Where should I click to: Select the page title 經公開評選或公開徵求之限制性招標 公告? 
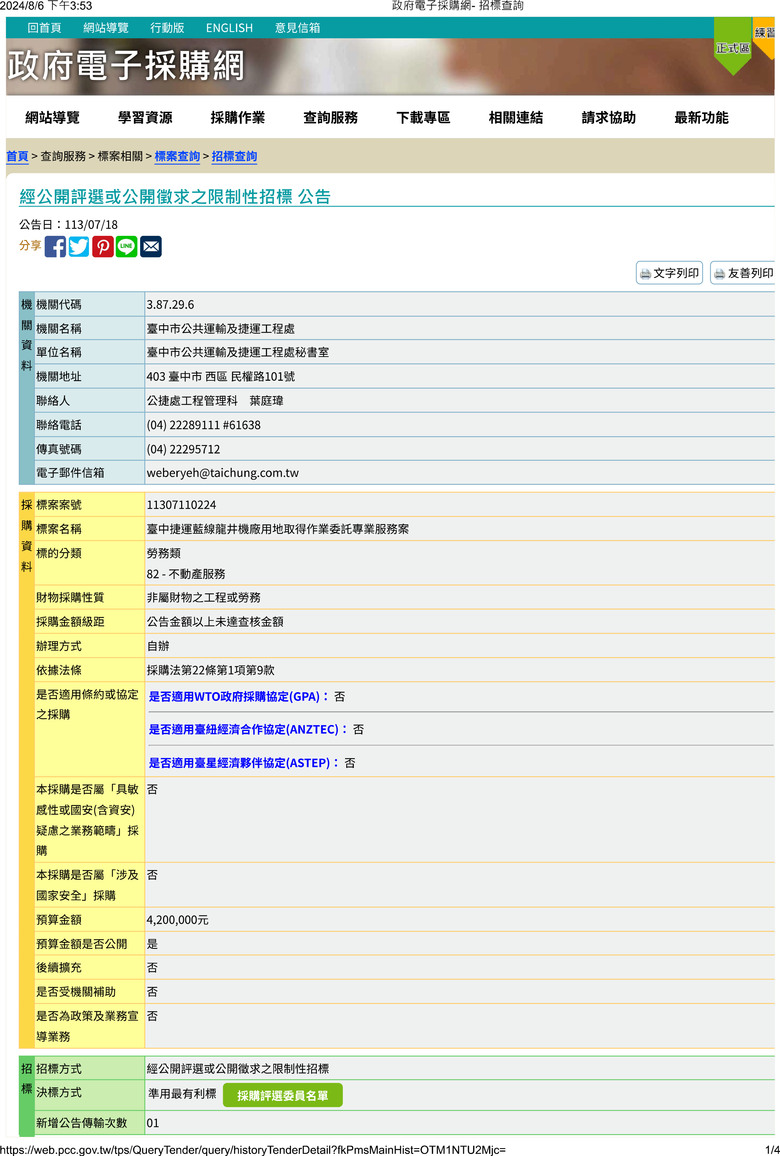pos(175,197)
